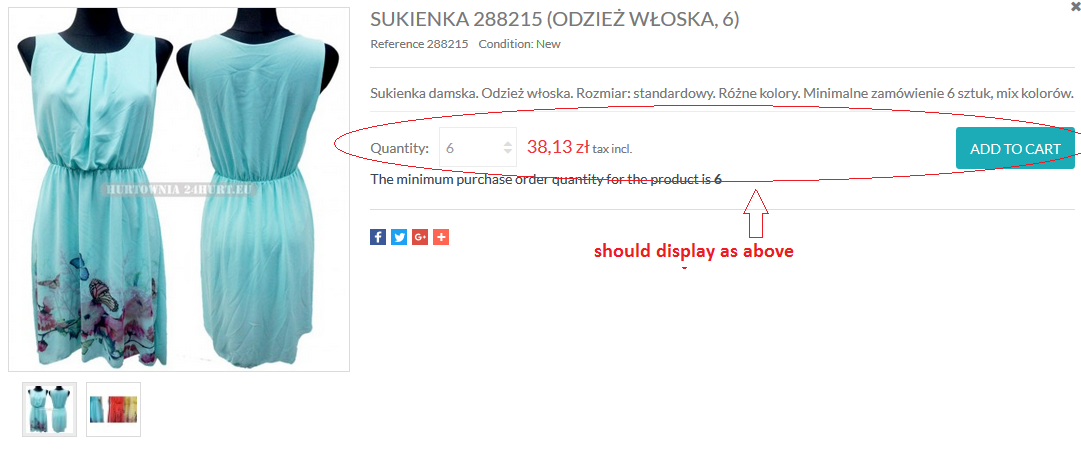Share the product on Facebook
Screen dimensions: 1081x450
click(378, 237)
